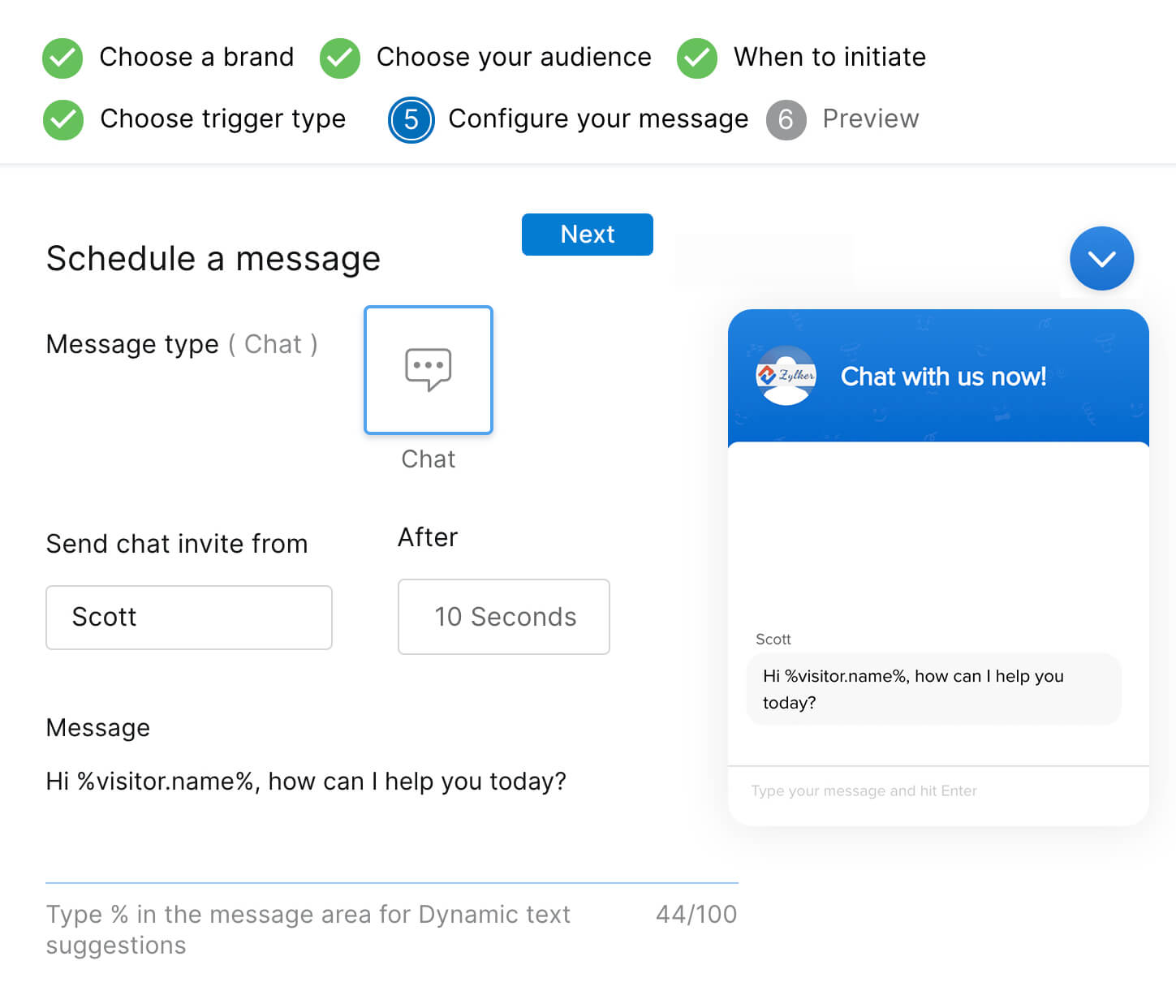This screenshot has height=1008, width=1176.
Task: Go to the Choose a brand step
Action: [196, 58]
